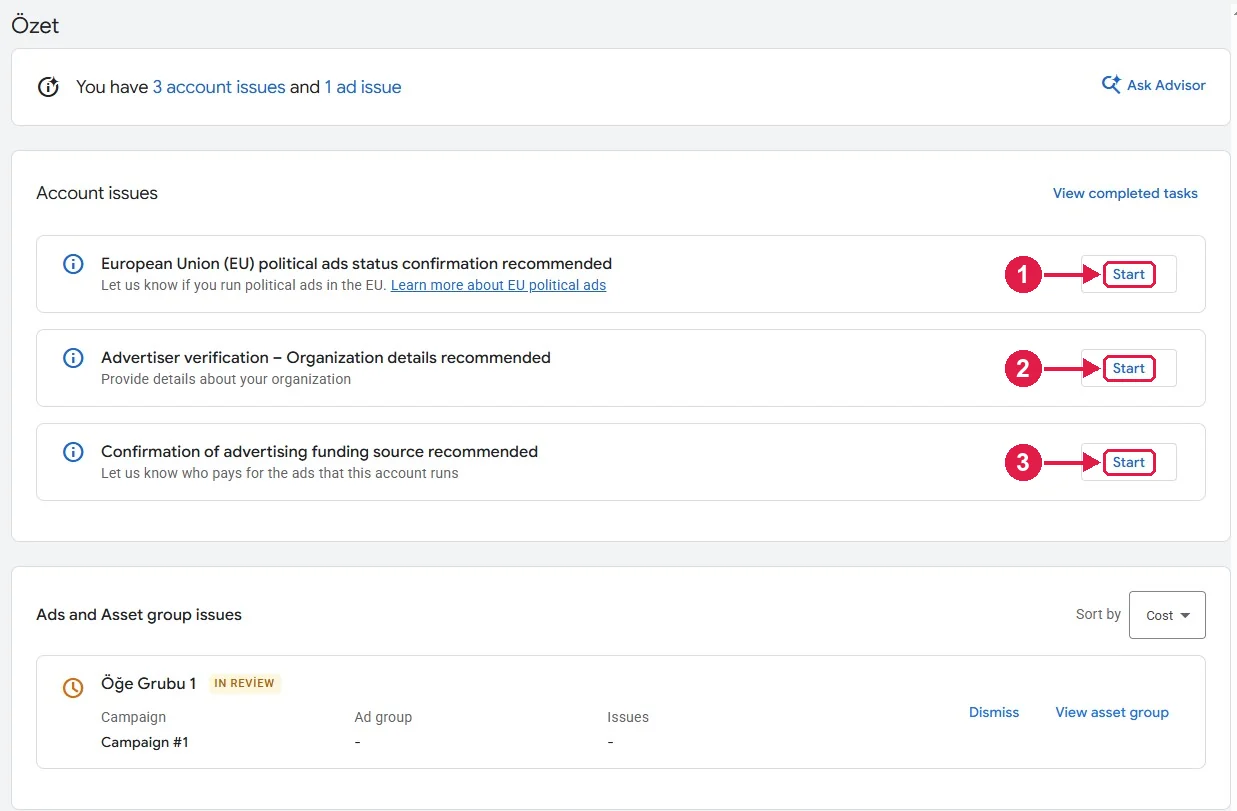1237x811 pixels.
Task: Click the Sort by label
Action: [1098, 614]
